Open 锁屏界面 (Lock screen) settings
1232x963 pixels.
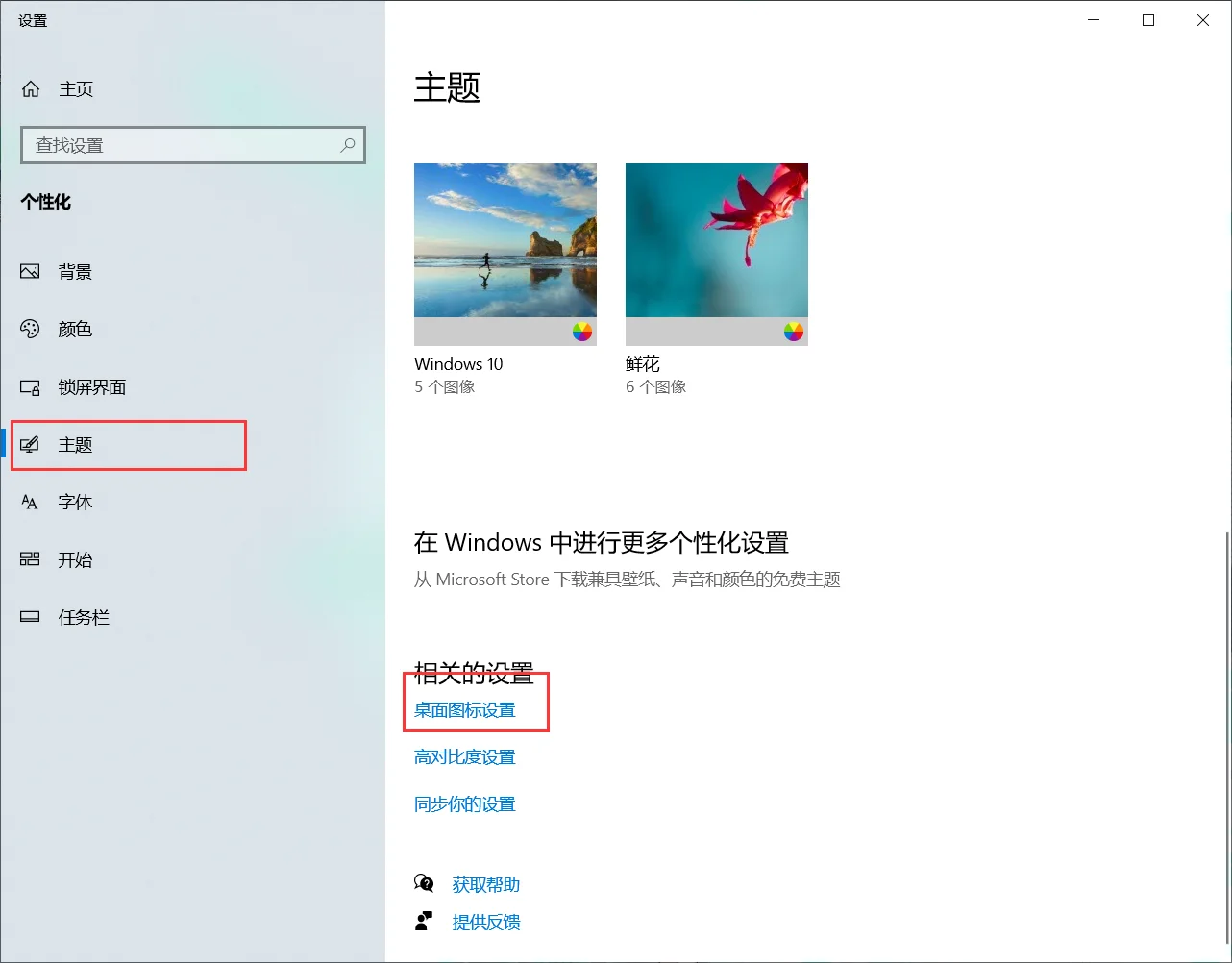click(x=30, y=386)
